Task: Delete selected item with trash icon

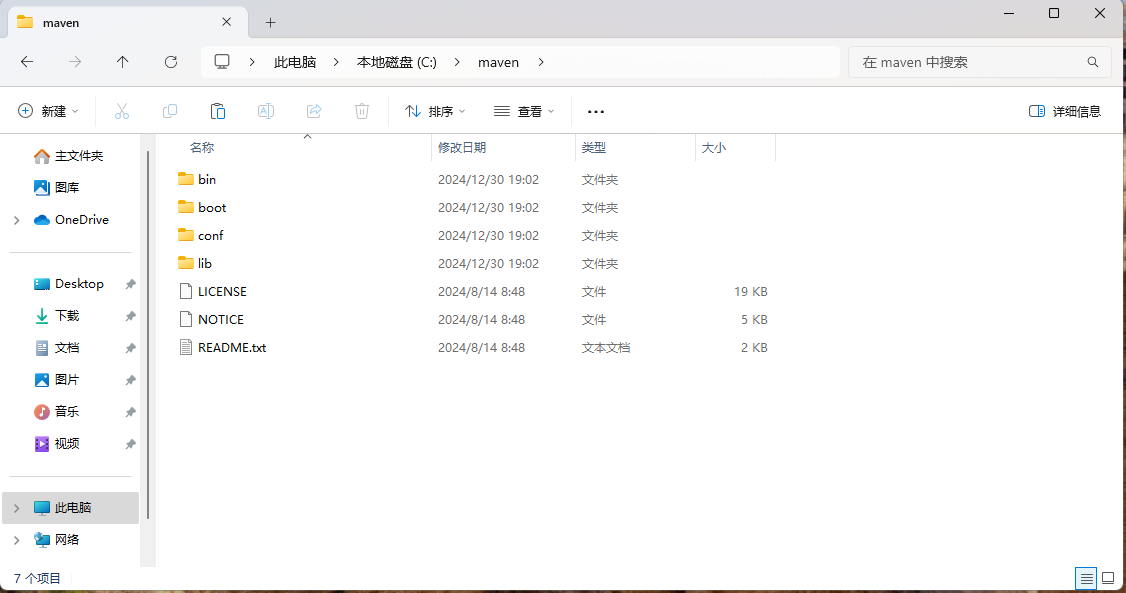Action: coord(361,111)
